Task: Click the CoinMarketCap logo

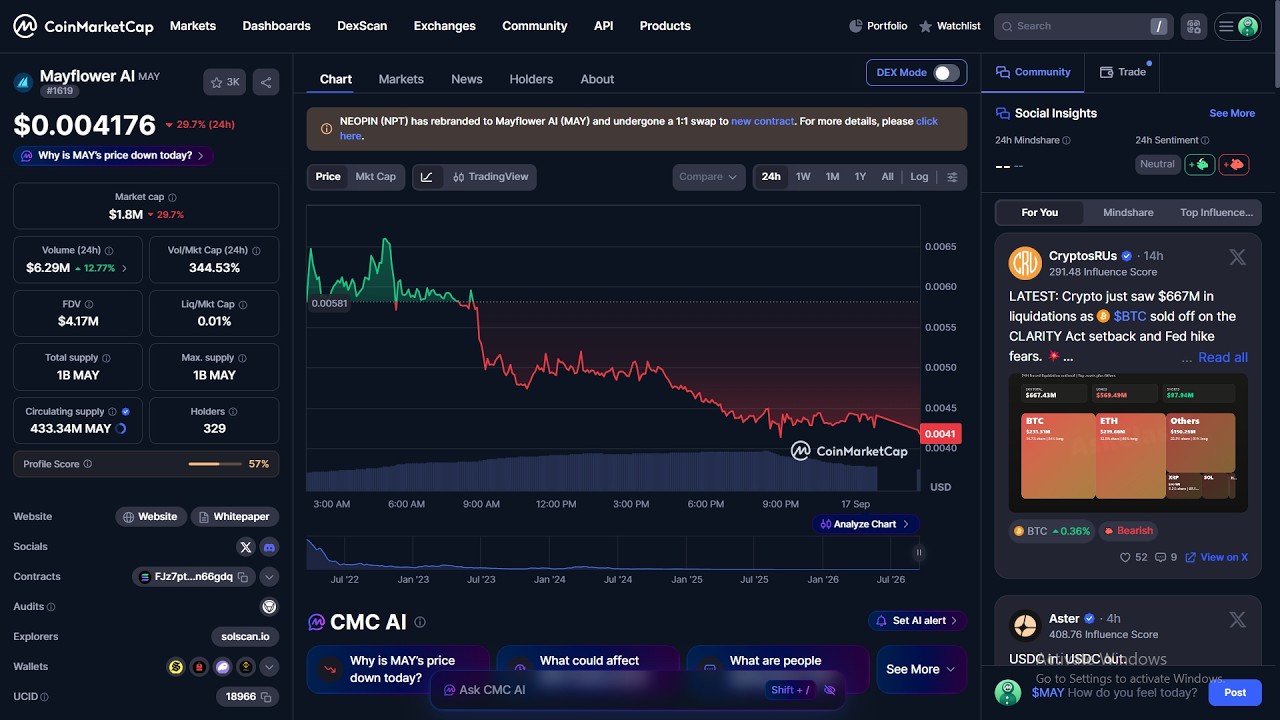Action: tap(83, 26)
